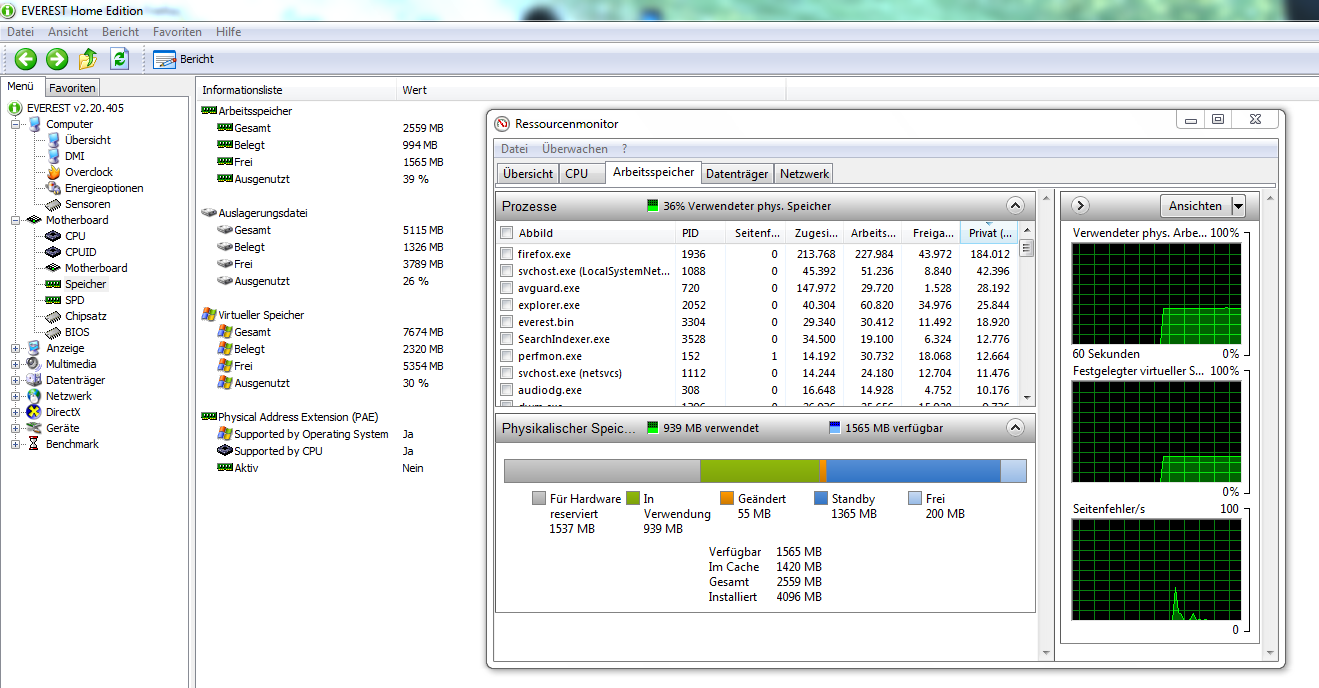Open the Sensoren tree entry

pos(88,204)
